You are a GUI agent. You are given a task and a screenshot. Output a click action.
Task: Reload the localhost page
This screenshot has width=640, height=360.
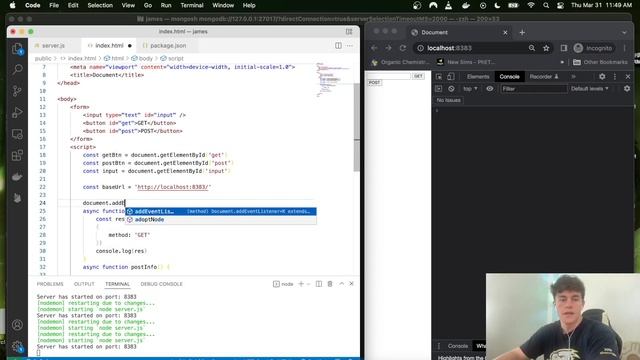tap(403, 48)
